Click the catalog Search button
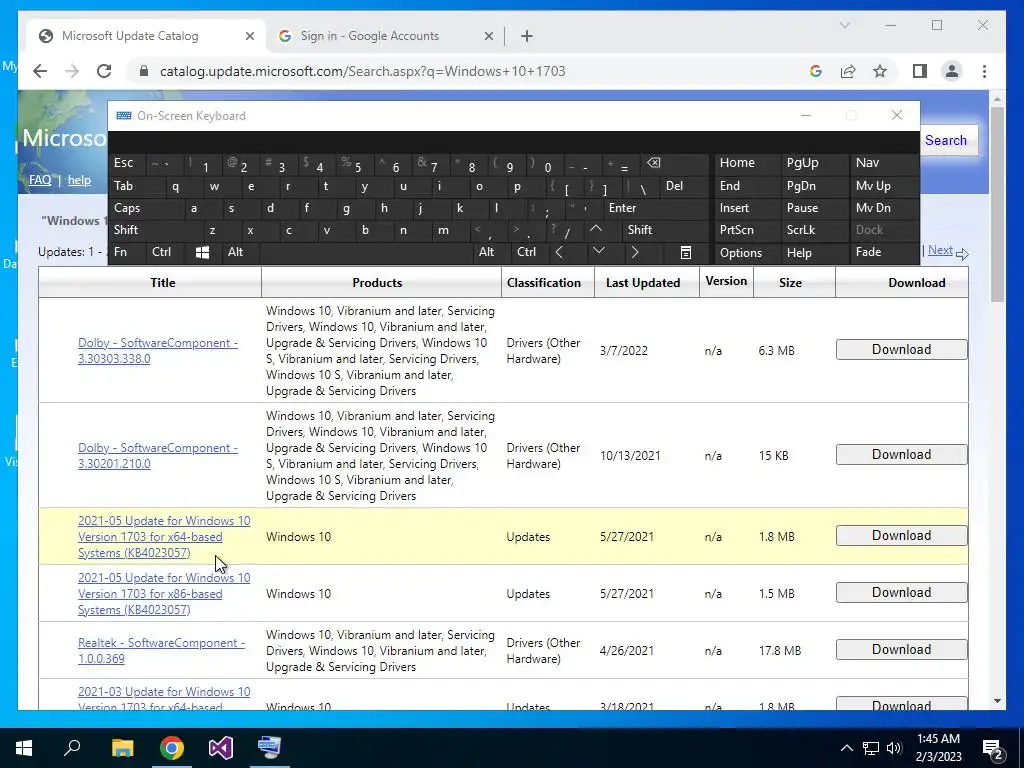 pyautogui.click(x=946, y=140)
